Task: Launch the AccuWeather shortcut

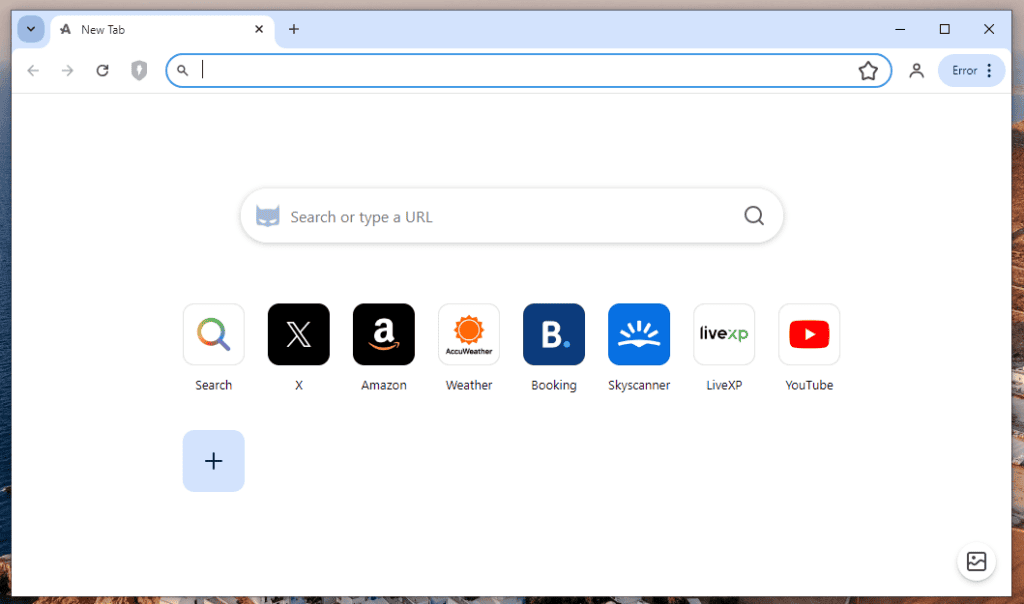Action: tap(468, 334)
